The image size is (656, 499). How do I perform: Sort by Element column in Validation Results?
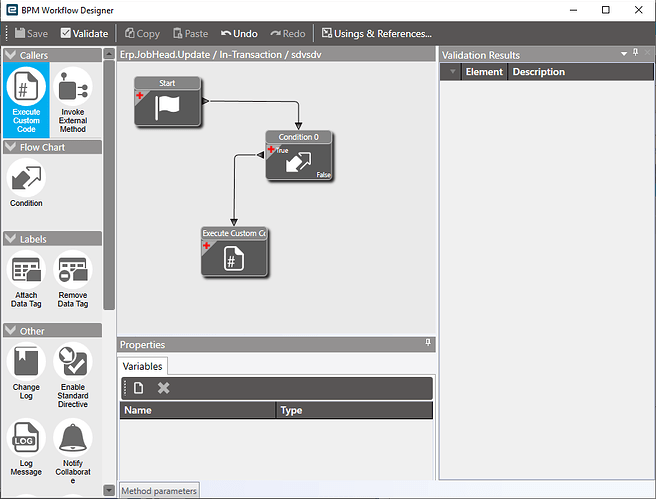click(484, 72)
